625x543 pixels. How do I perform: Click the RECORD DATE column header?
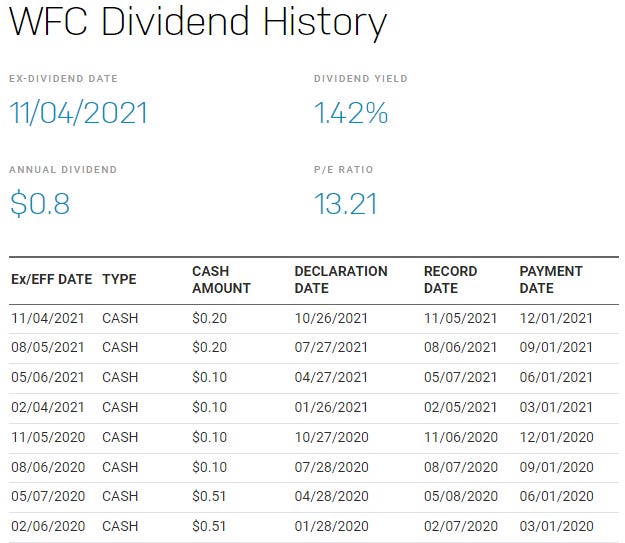(450, 279)
